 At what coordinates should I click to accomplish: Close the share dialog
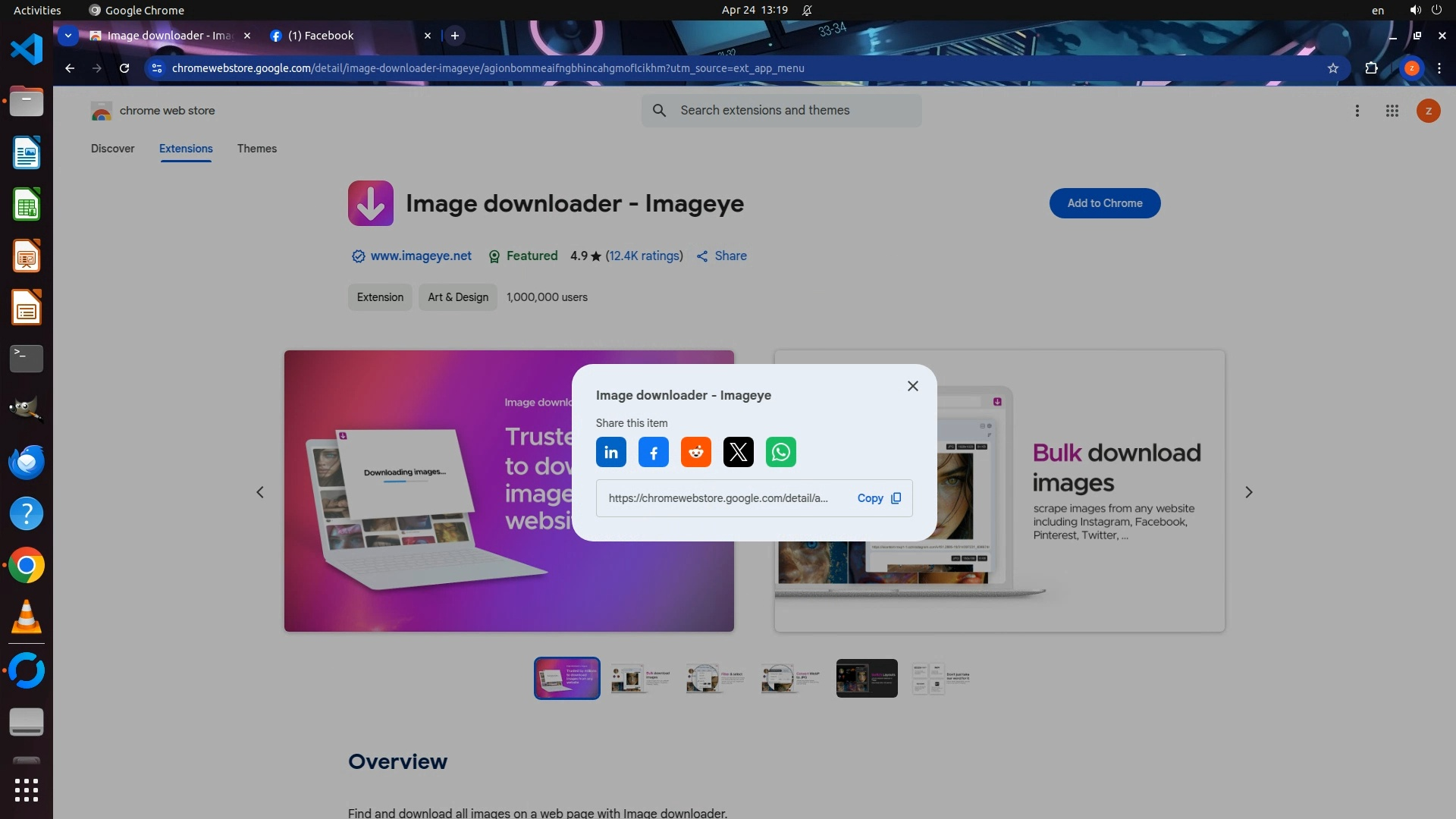912,386
